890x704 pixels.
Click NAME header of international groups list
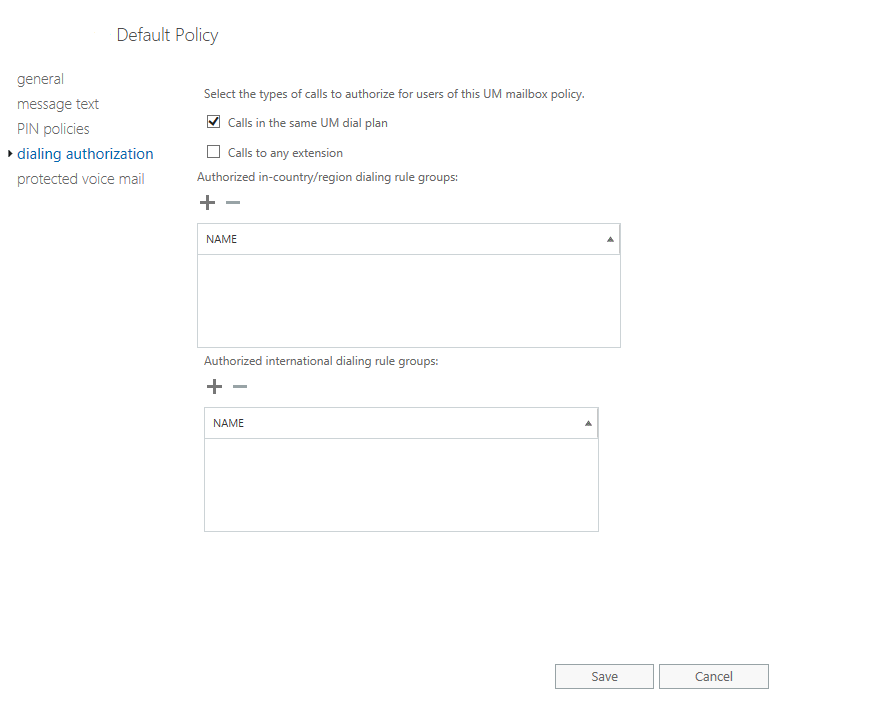tap(229, 424)
